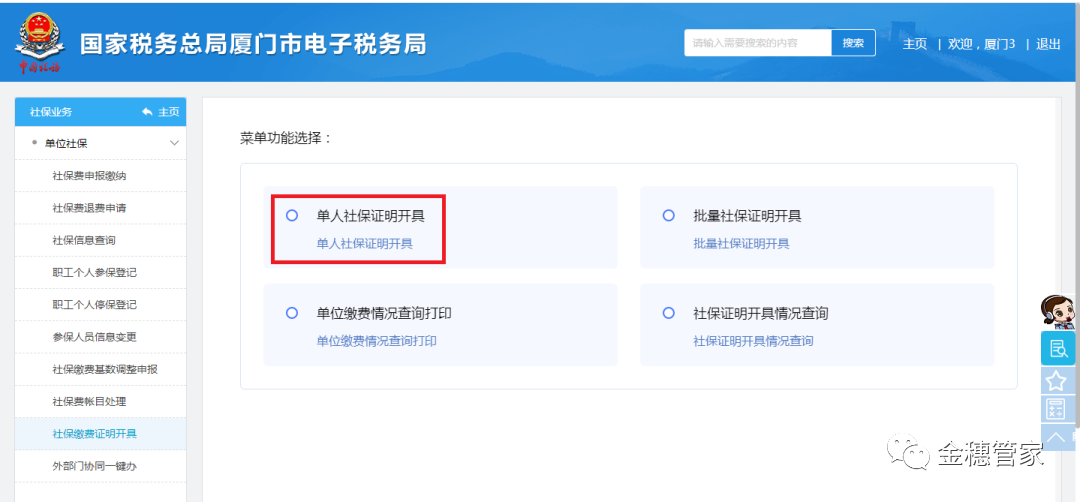The height and width of the screenshot is (502, 1080).
Task: Open 社保缴费基数调整申报 in sidebar
Action: point(101,369)
